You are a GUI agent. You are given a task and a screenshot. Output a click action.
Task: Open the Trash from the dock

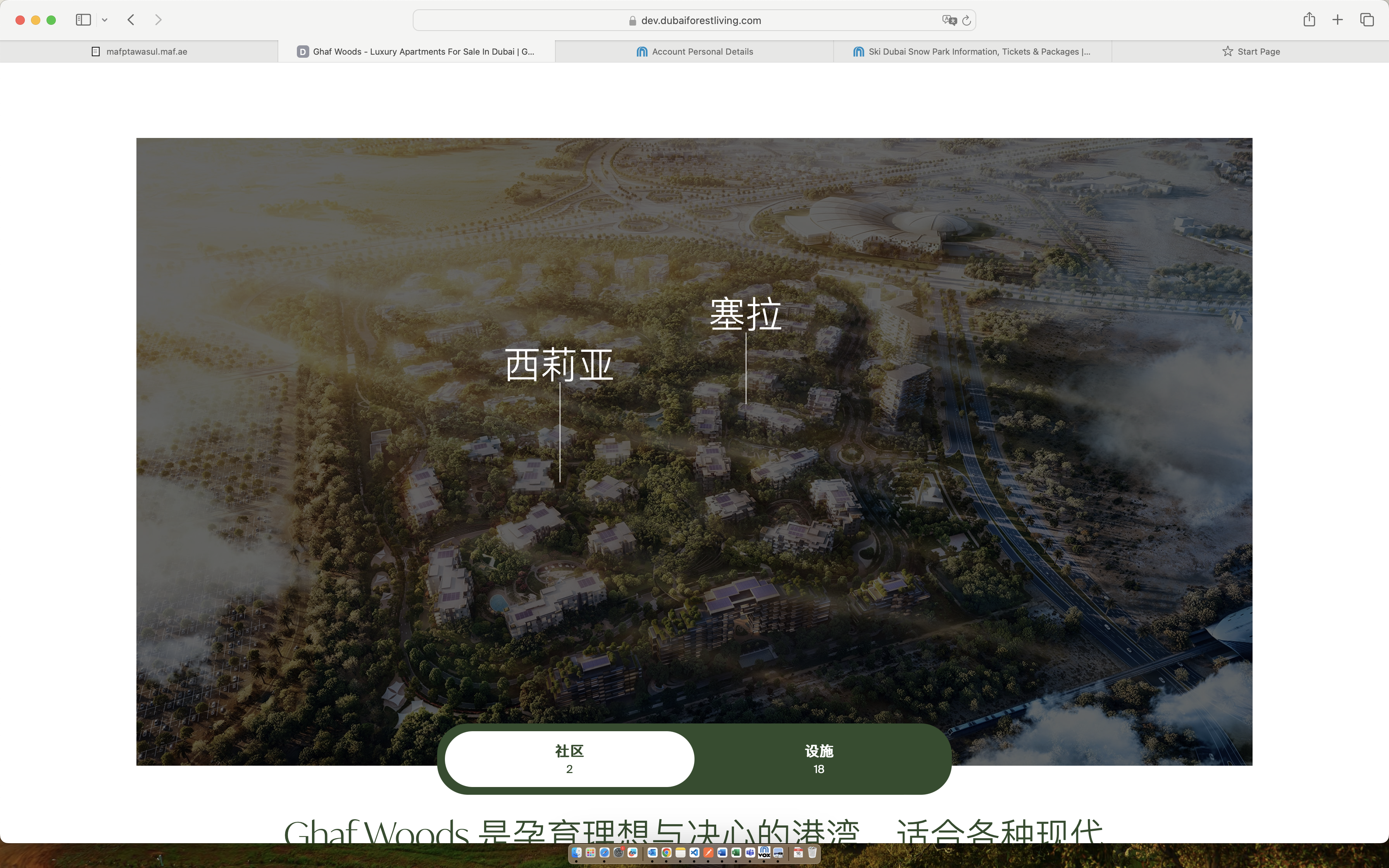point(812,852)
